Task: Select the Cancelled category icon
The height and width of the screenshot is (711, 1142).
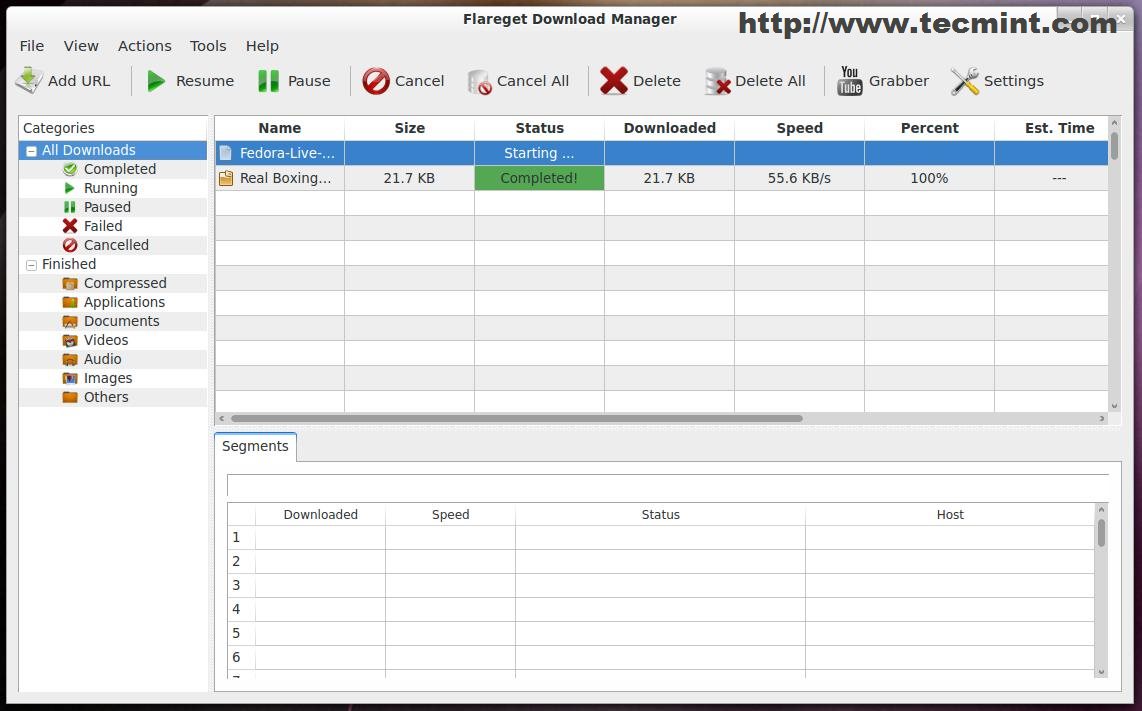Action: [x=70, y=245]
